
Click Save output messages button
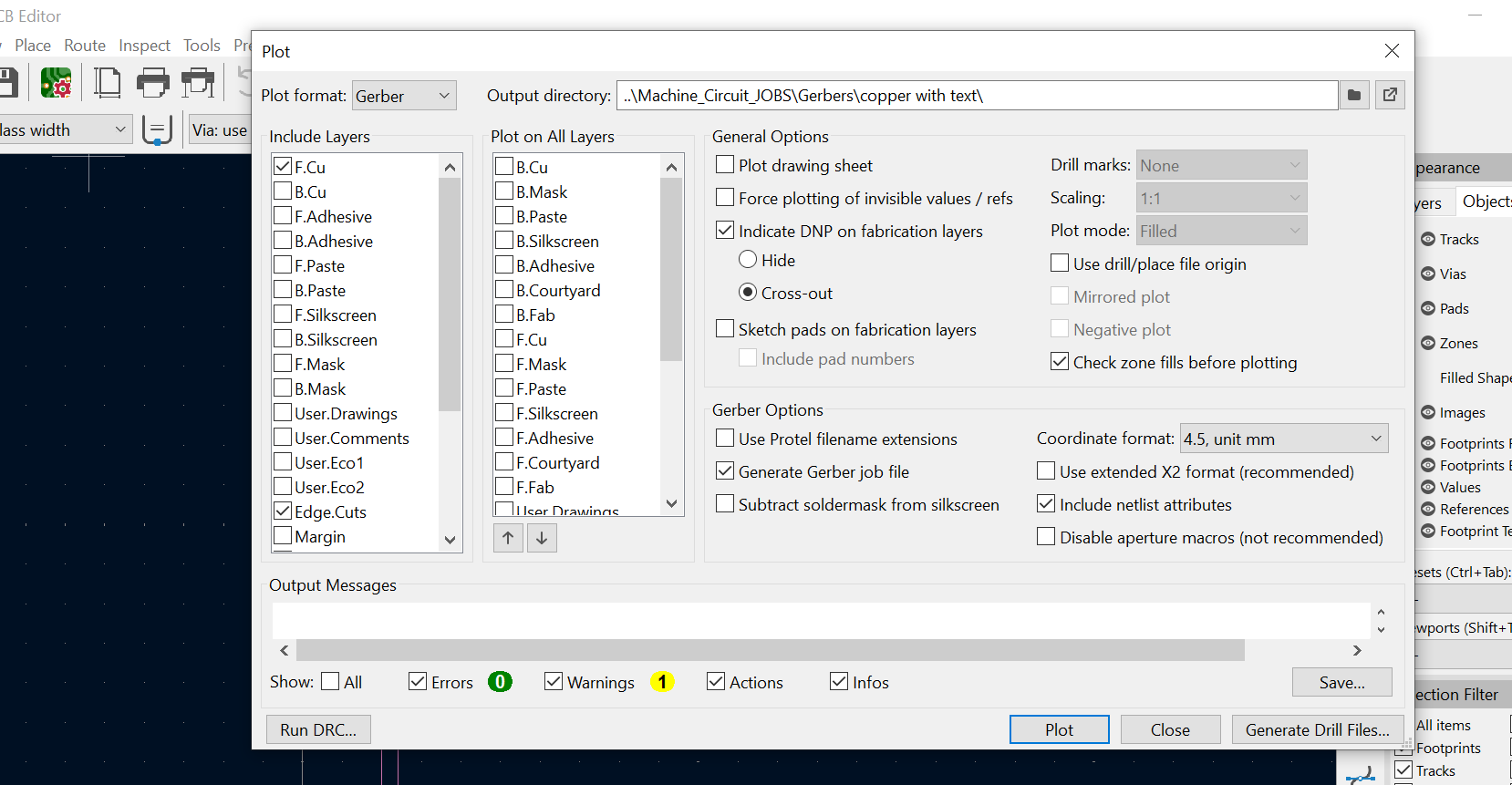tap(1342, 682)
